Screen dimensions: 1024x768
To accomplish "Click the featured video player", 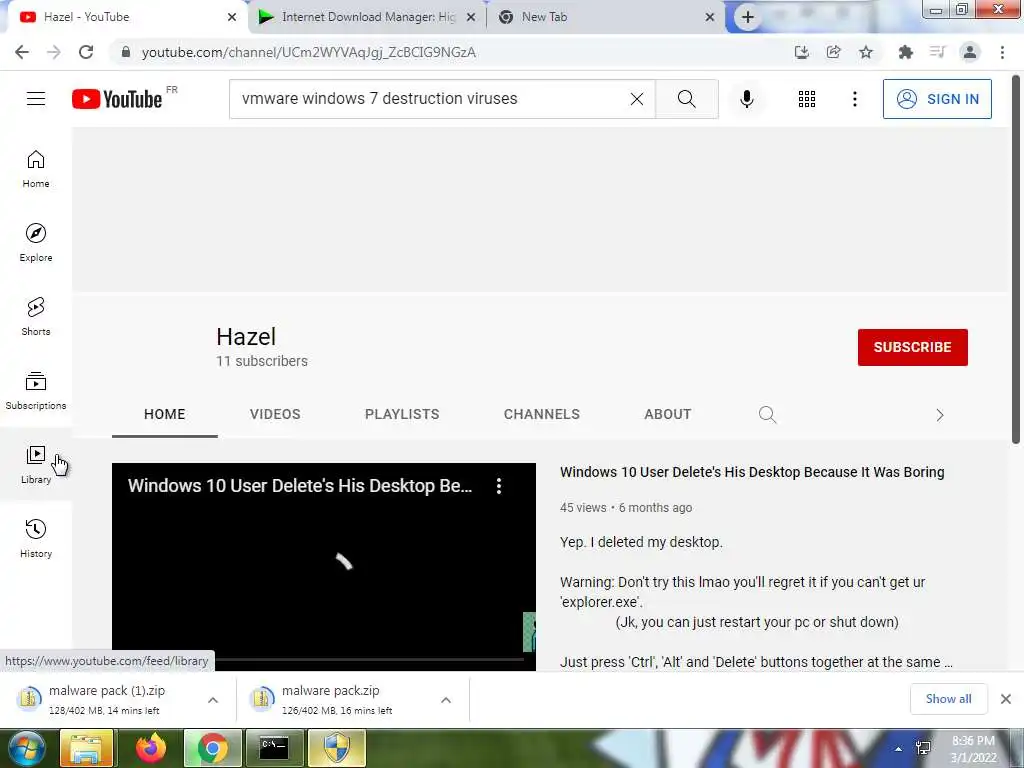I will (324, 567).
